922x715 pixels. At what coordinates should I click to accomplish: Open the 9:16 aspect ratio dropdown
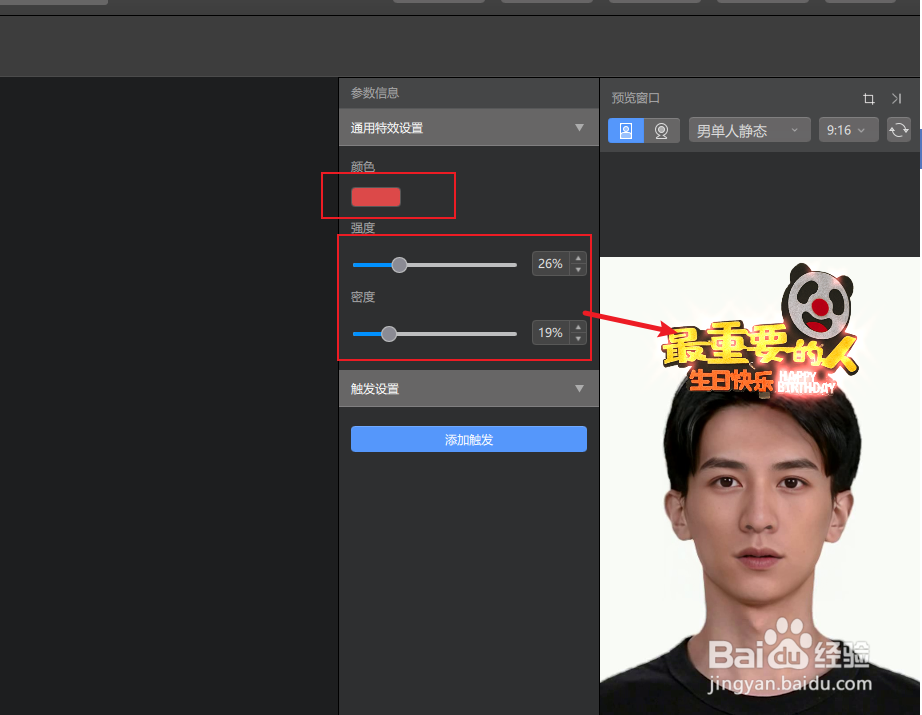click(x=848, y=130)
